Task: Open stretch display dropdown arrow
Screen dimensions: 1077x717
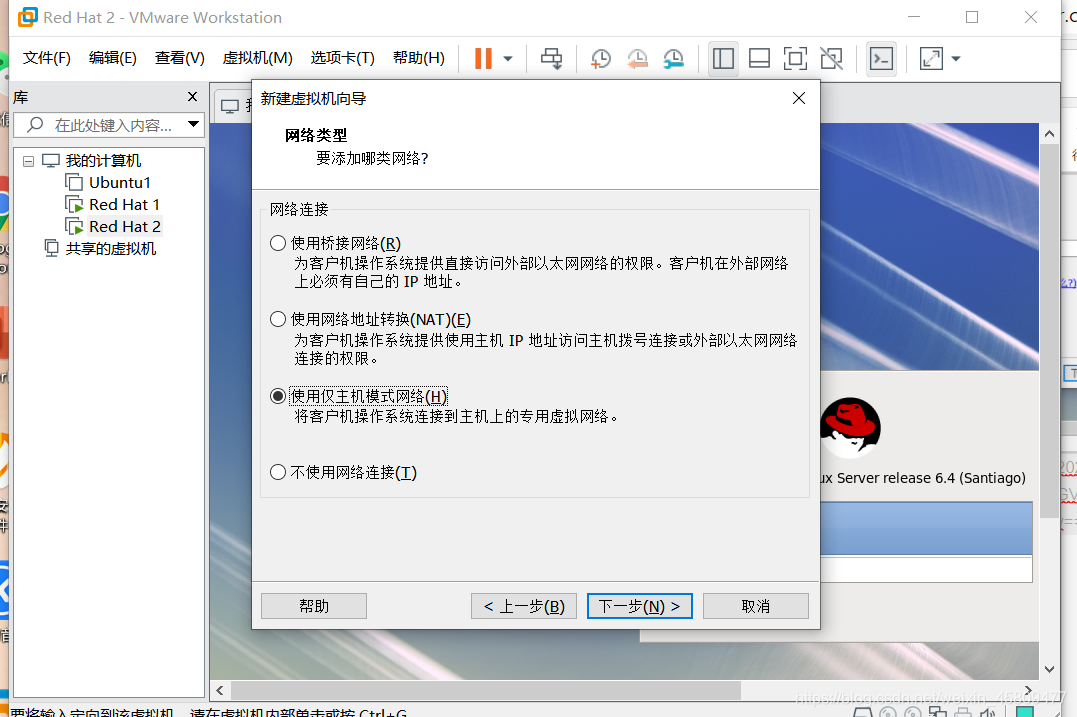Action: point(955,58)
